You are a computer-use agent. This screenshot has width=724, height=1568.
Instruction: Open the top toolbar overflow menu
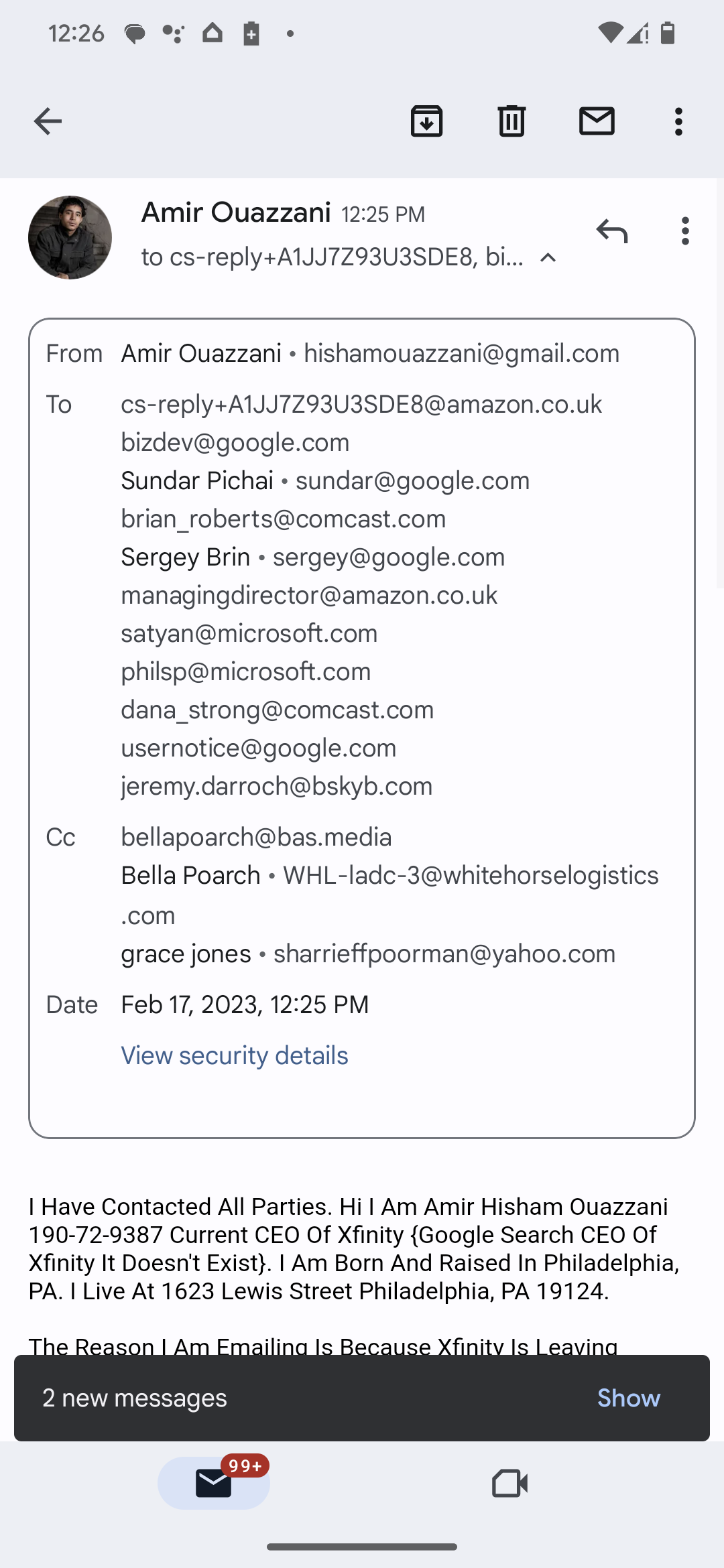678,121
